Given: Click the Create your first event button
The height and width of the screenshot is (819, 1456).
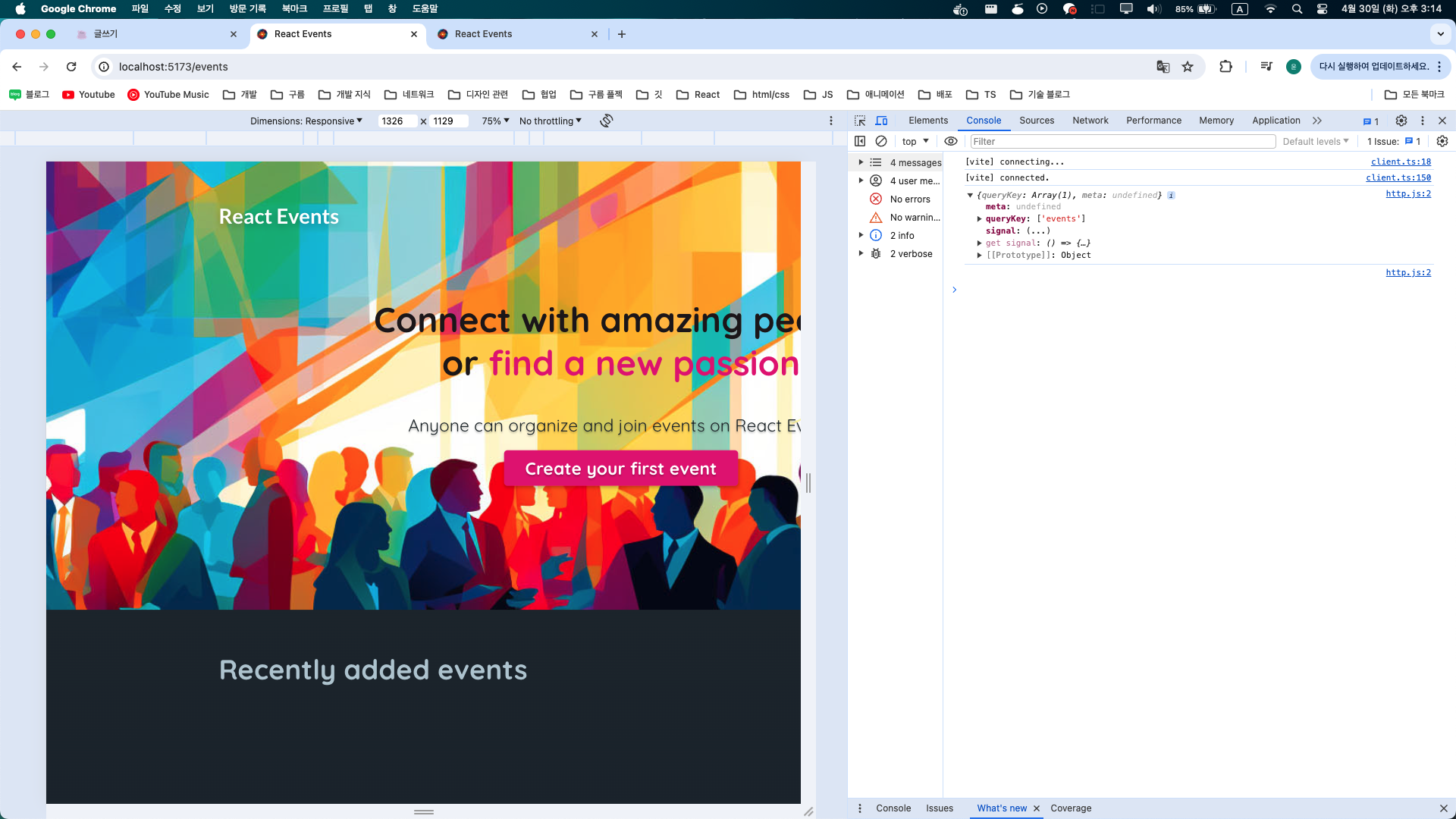Looking at the screenshot, I should coord(620,469).
